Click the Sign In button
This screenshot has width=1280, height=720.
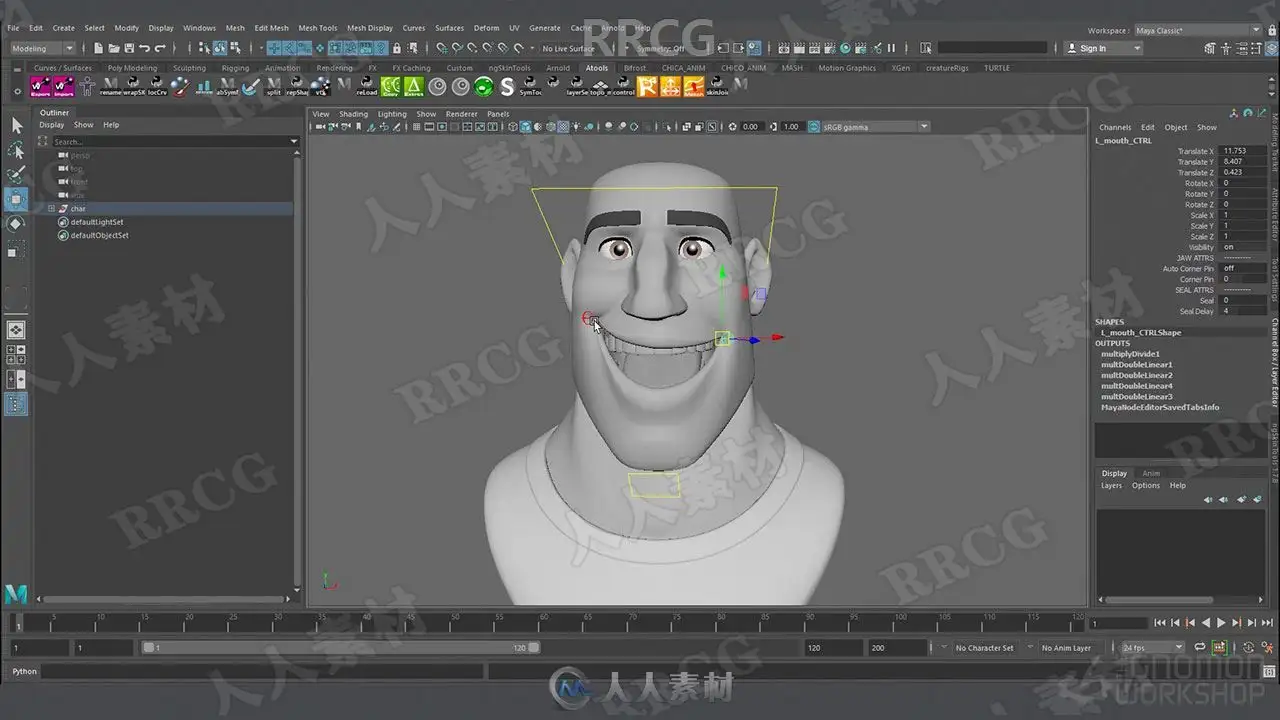coord(1101,48)
